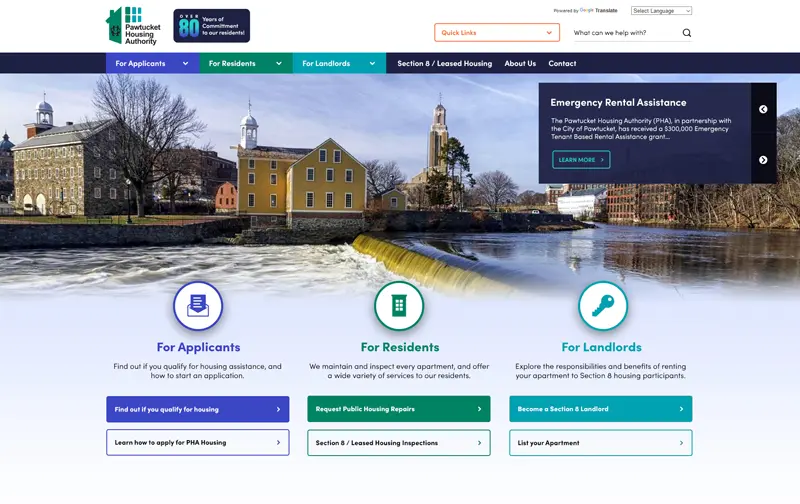Click 'Learn how to apply for PHA Housing'
The height and width of the screenshot is (504, 800).
[x=197, y=442]
